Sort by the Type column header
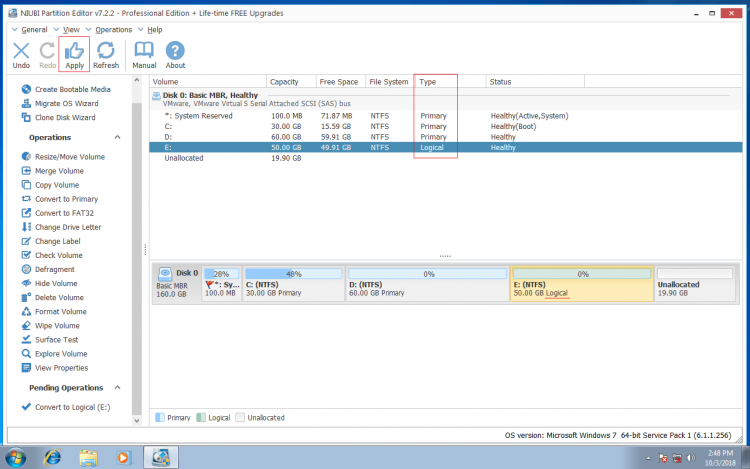The width and height of the screenshot is (750, 469). click(x=451, y=82)
